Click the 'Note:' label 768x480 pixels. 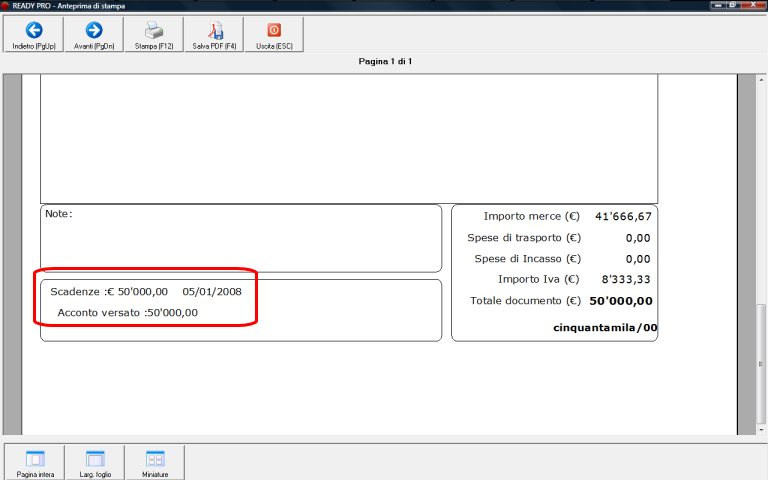(59, 214)
